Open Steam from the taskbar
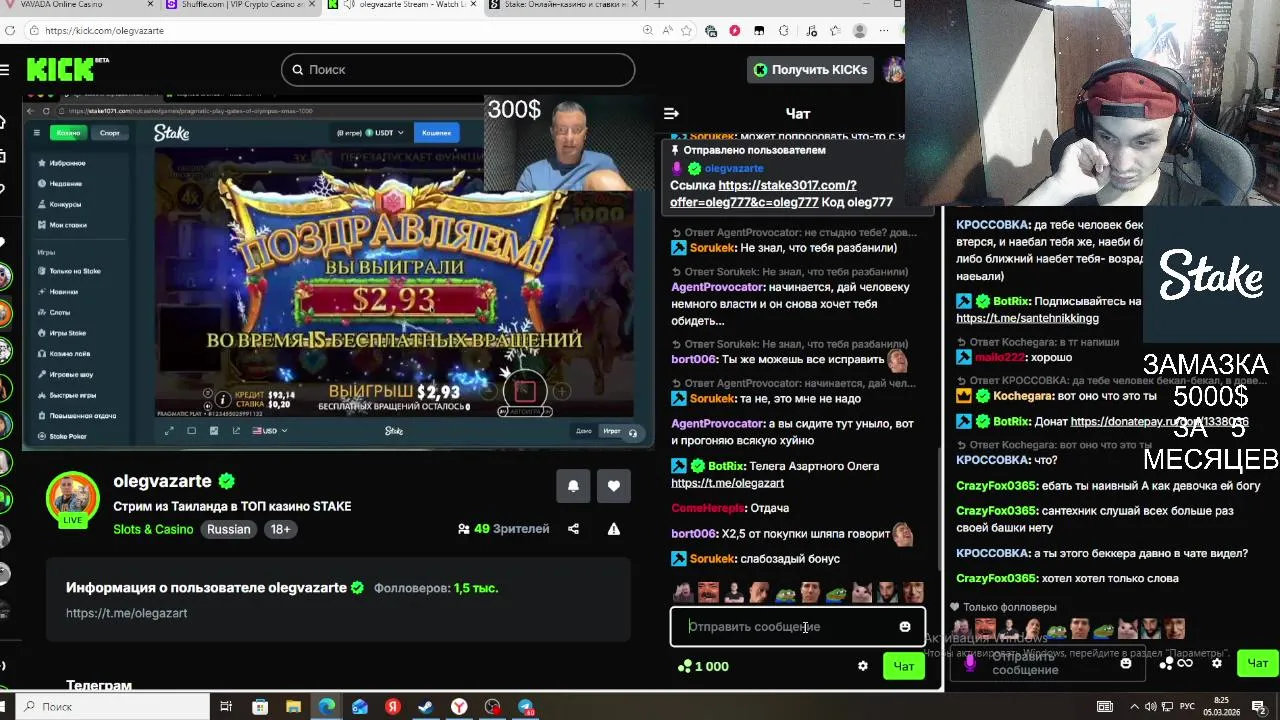Viewport: 1280px width, 720px height. 426,706
